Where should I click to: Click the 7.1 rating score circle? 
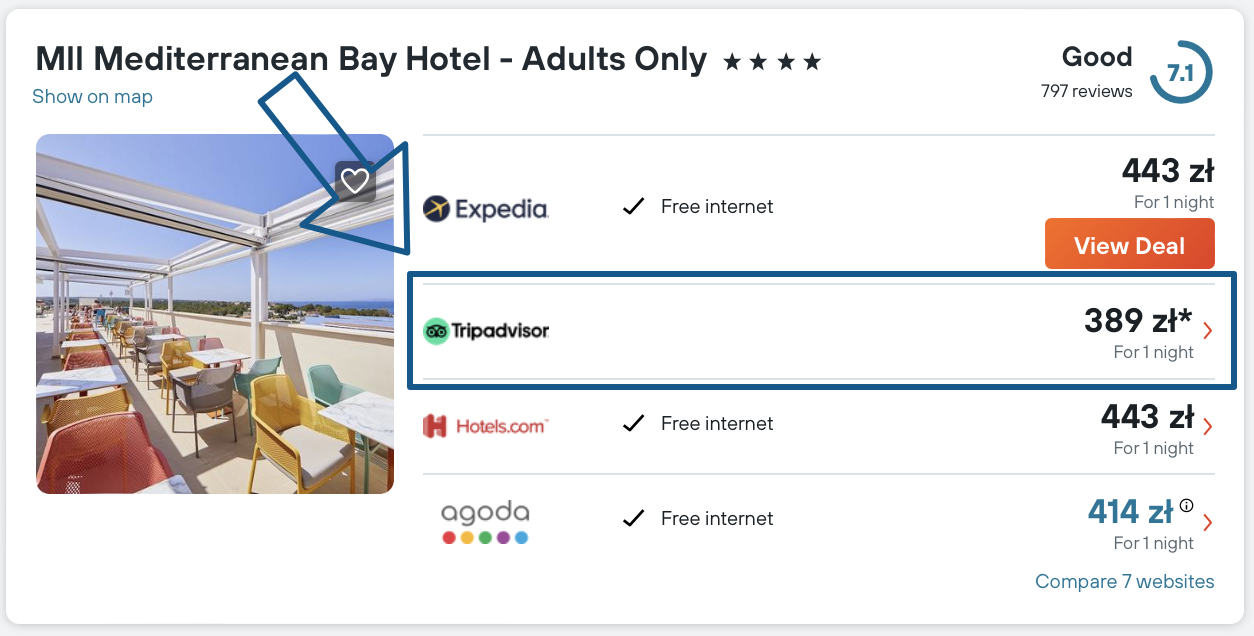[x=1180, y=73]
